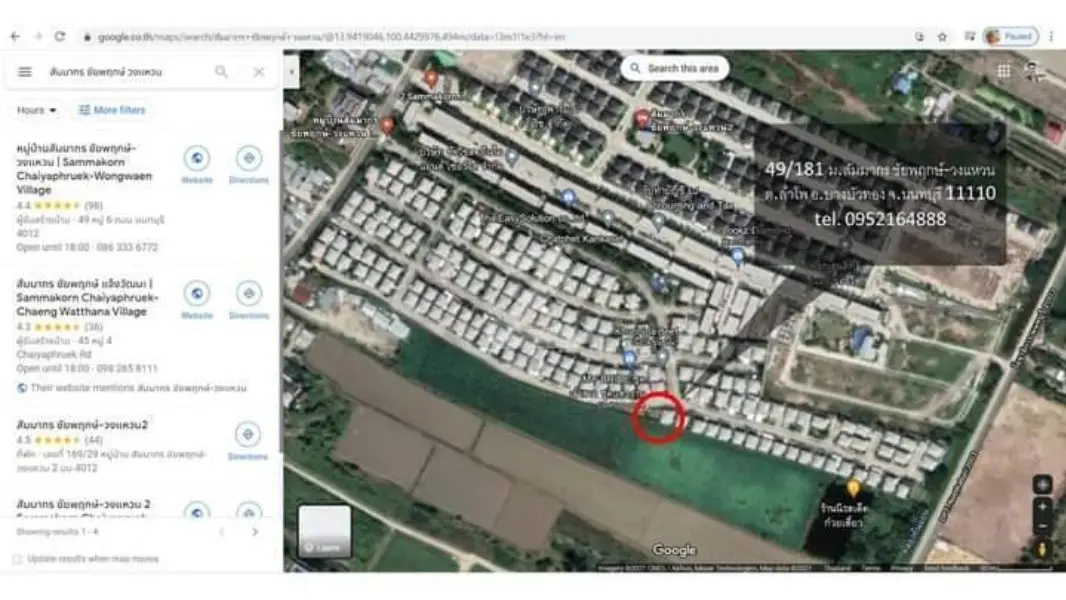Viewport: 1066px width, 600px height.
Task: Clear the search with X icon
Action: [258, 71]
